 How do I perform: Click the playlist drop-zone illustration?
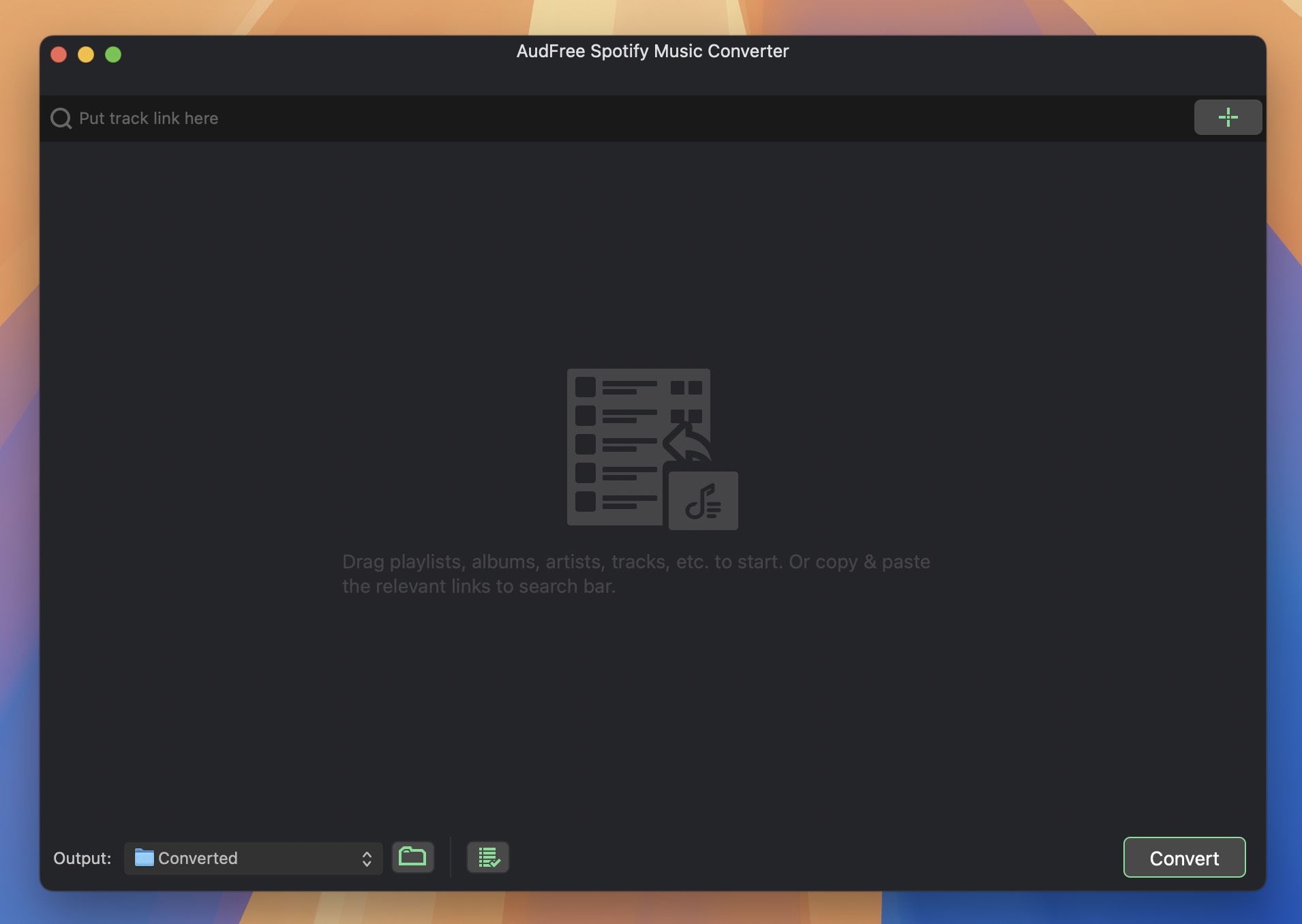(652, 449)
